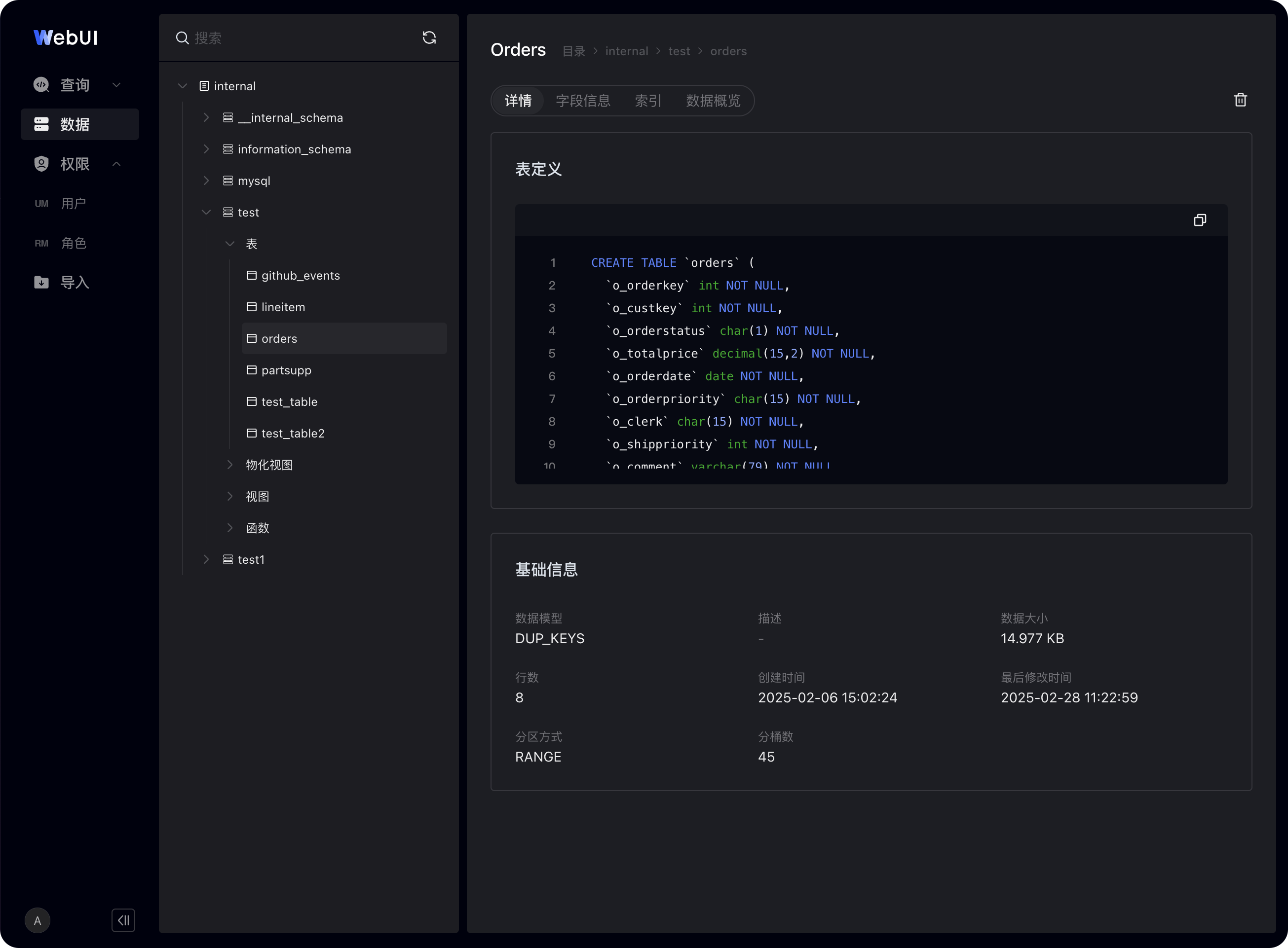Expand the 函数 folder
The height and width of the screenshot is (948, 1288).
coord(229,528)
